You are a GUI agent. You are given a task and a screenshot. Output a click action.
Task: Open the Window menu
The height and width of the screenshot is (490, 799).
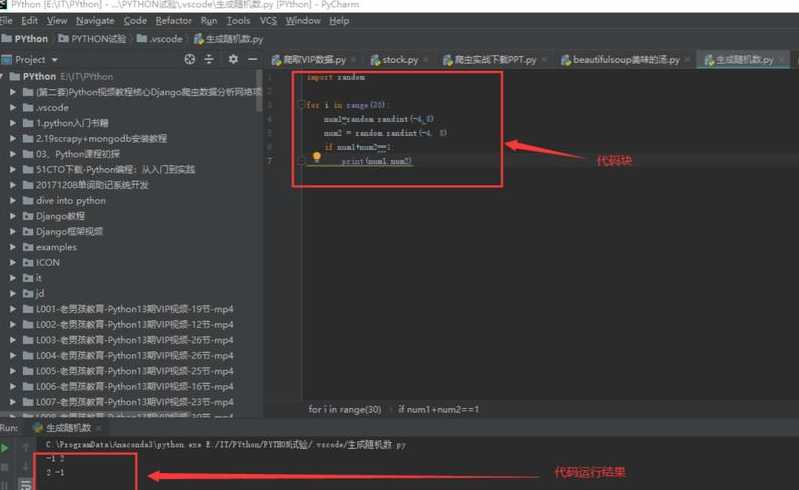tap(303, 21)
